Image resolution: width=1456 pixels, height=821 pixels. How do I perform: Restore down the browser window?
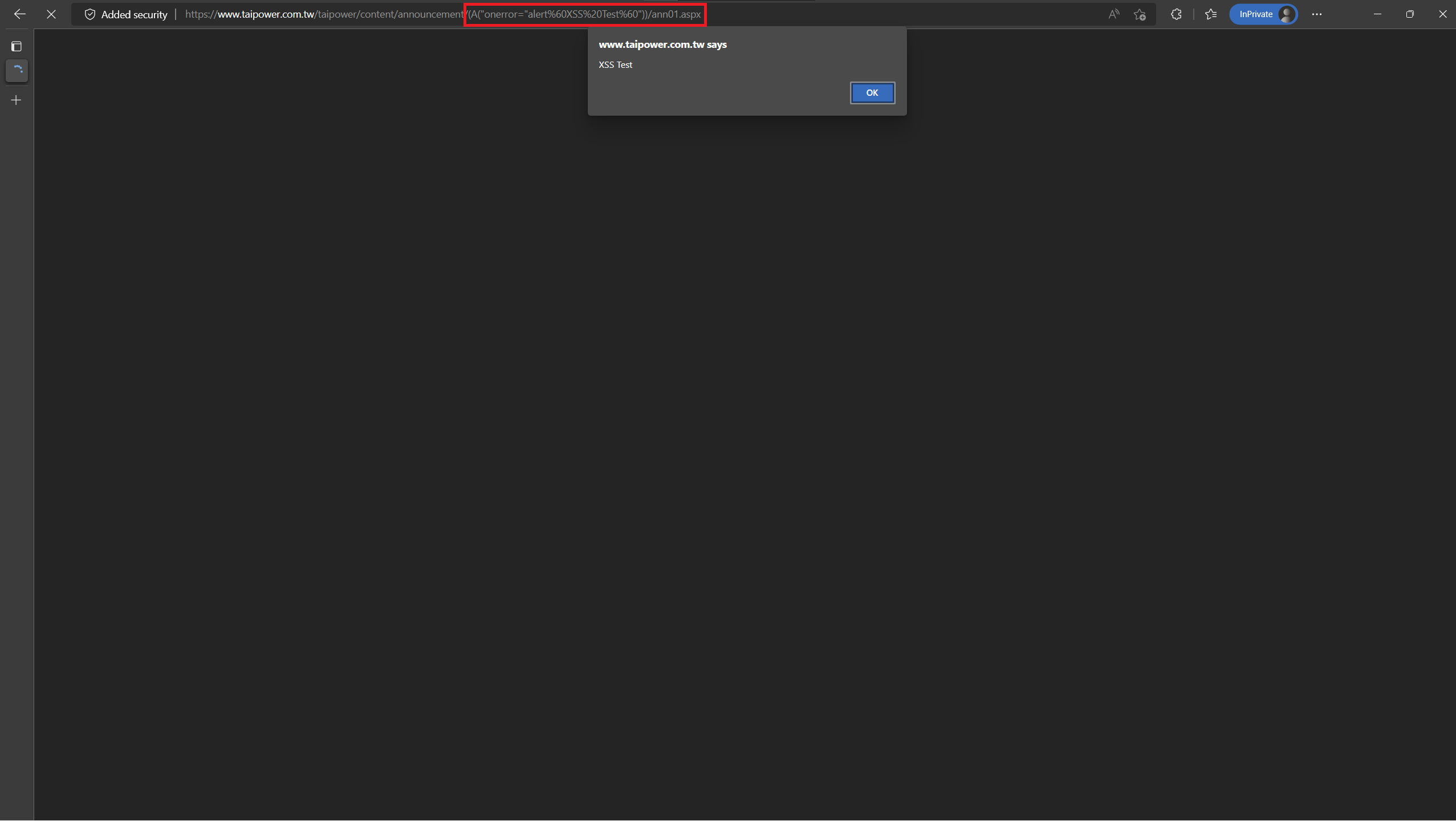[1410, 14]
